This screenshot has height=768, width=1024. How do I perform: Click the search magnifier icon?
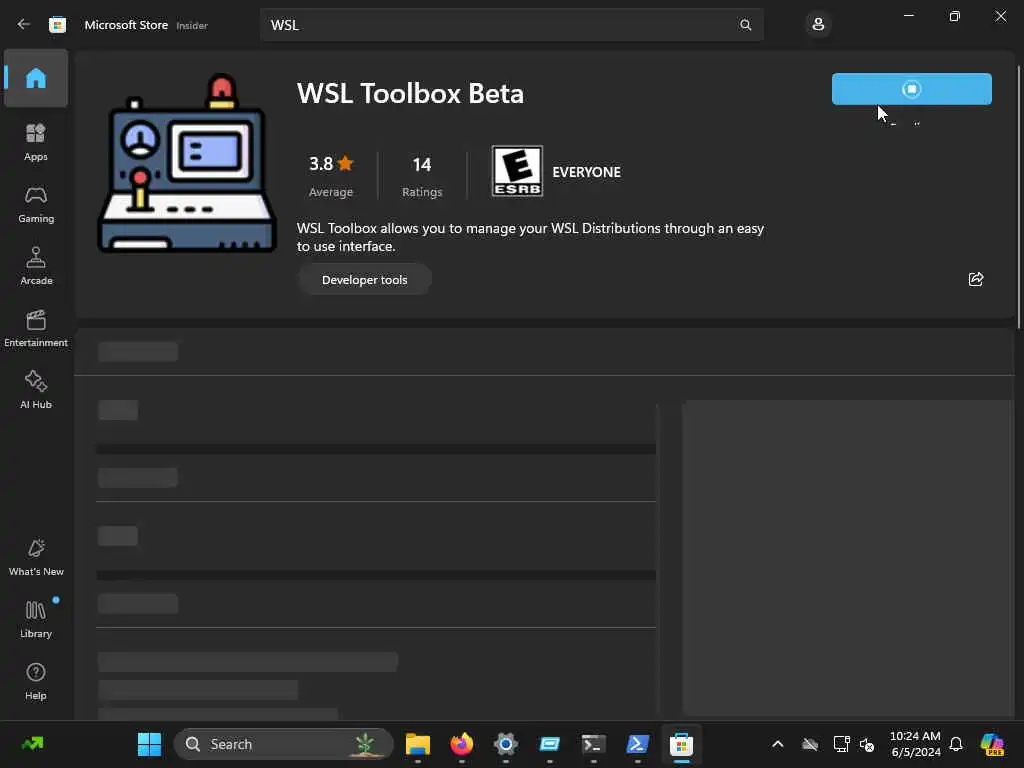(745, 25)
